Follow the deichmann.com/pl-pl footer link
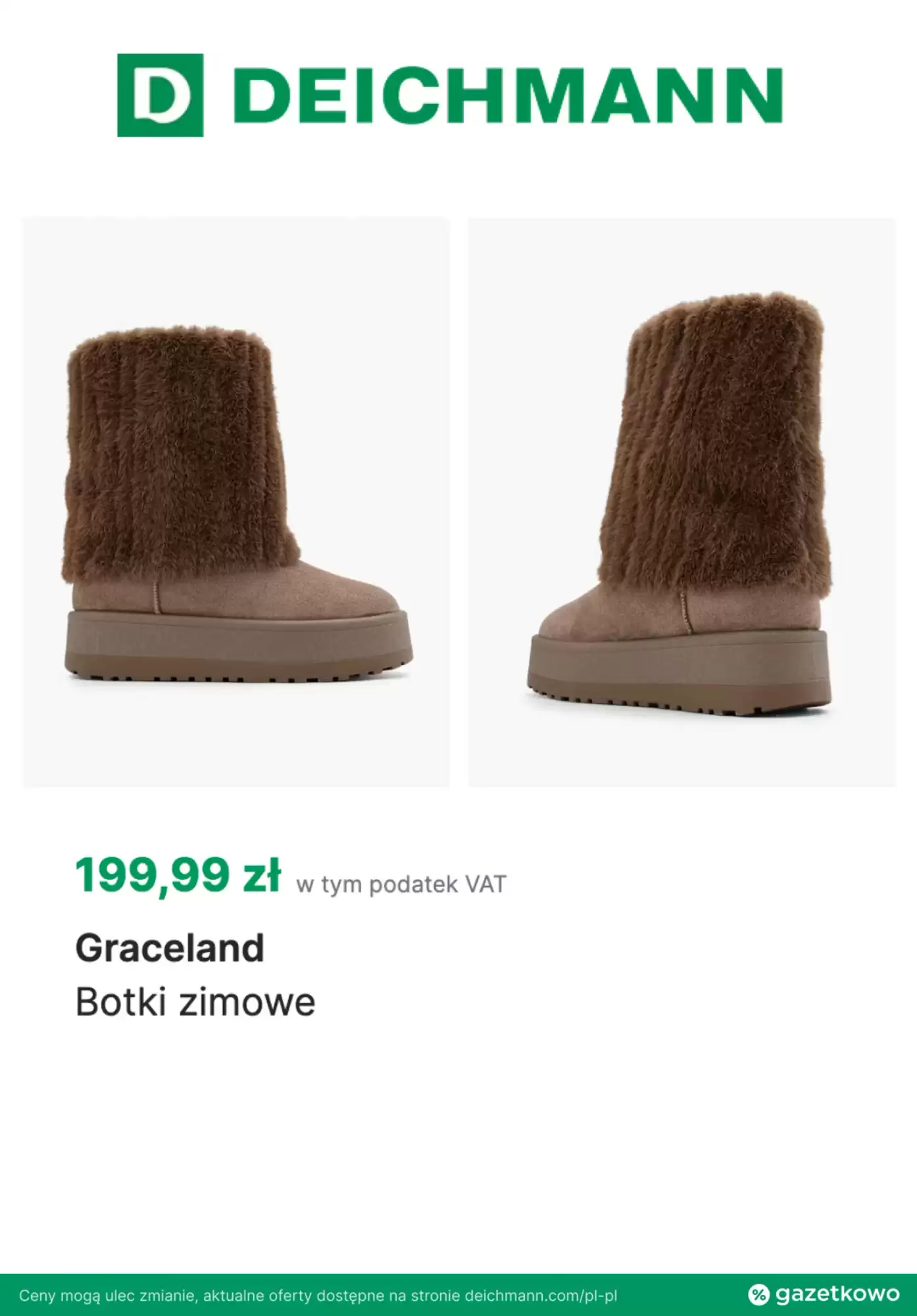917x1316 pixels. [x=541, y=1296]
